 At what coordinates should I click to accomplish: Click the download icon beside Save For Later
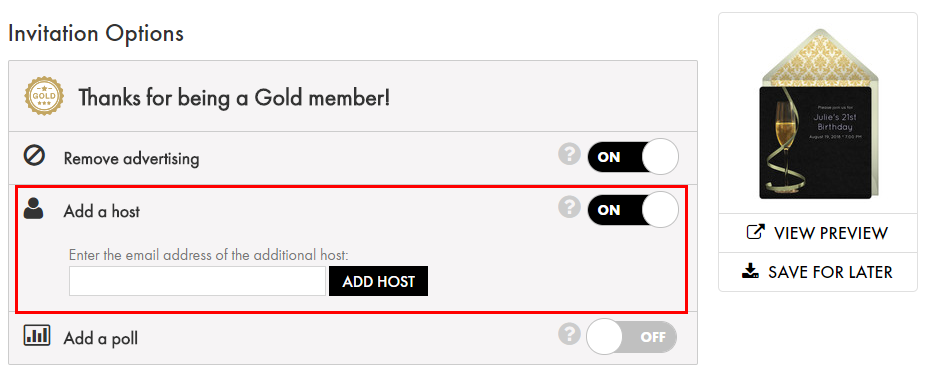coord(750,272)
